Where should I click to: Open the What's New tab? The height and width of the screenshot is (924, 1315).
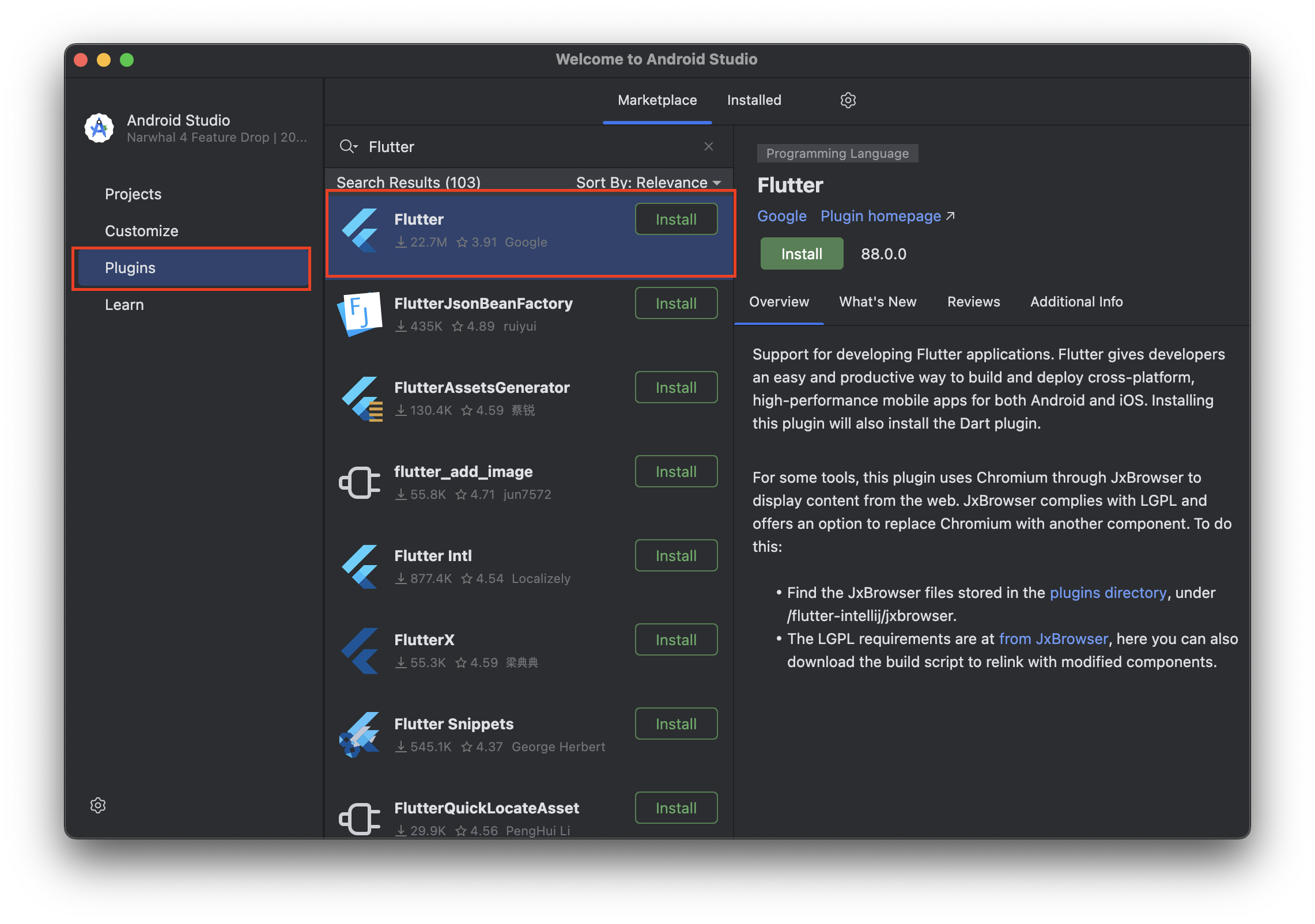(878, 302)
